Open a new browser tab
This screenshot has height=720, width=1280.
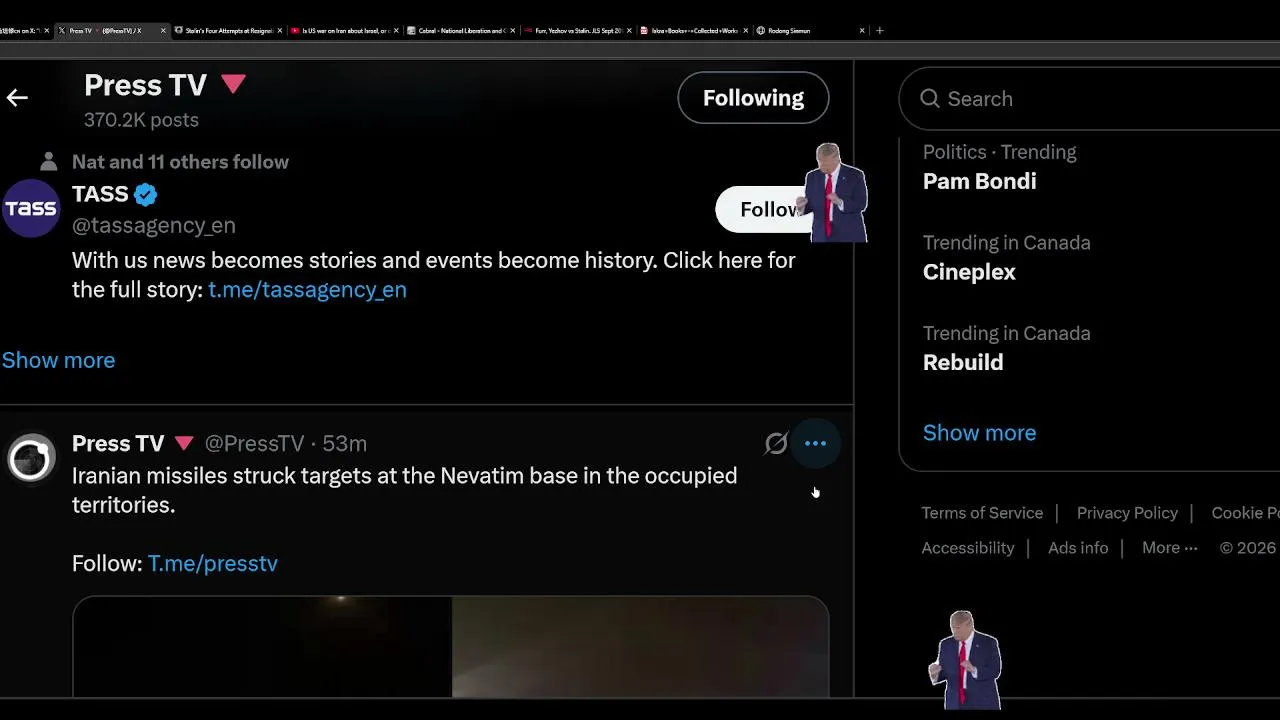click(879, 31)
